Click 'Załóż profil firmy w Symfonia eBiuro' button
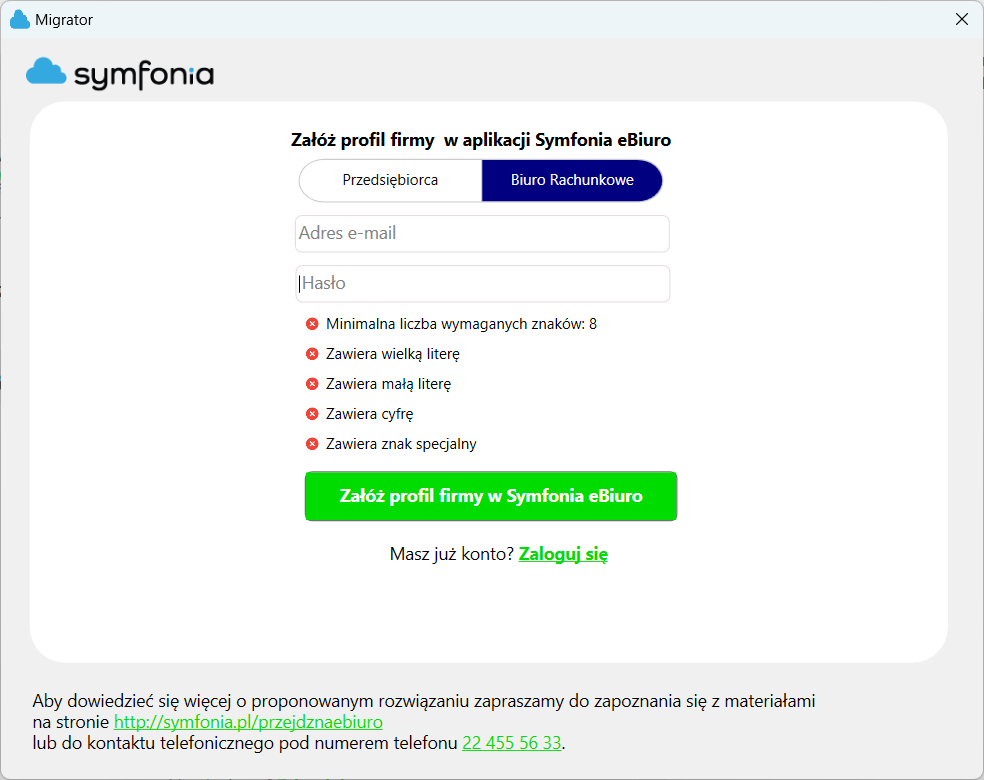This screenshot has width=984, height=780. coord(491,496)
